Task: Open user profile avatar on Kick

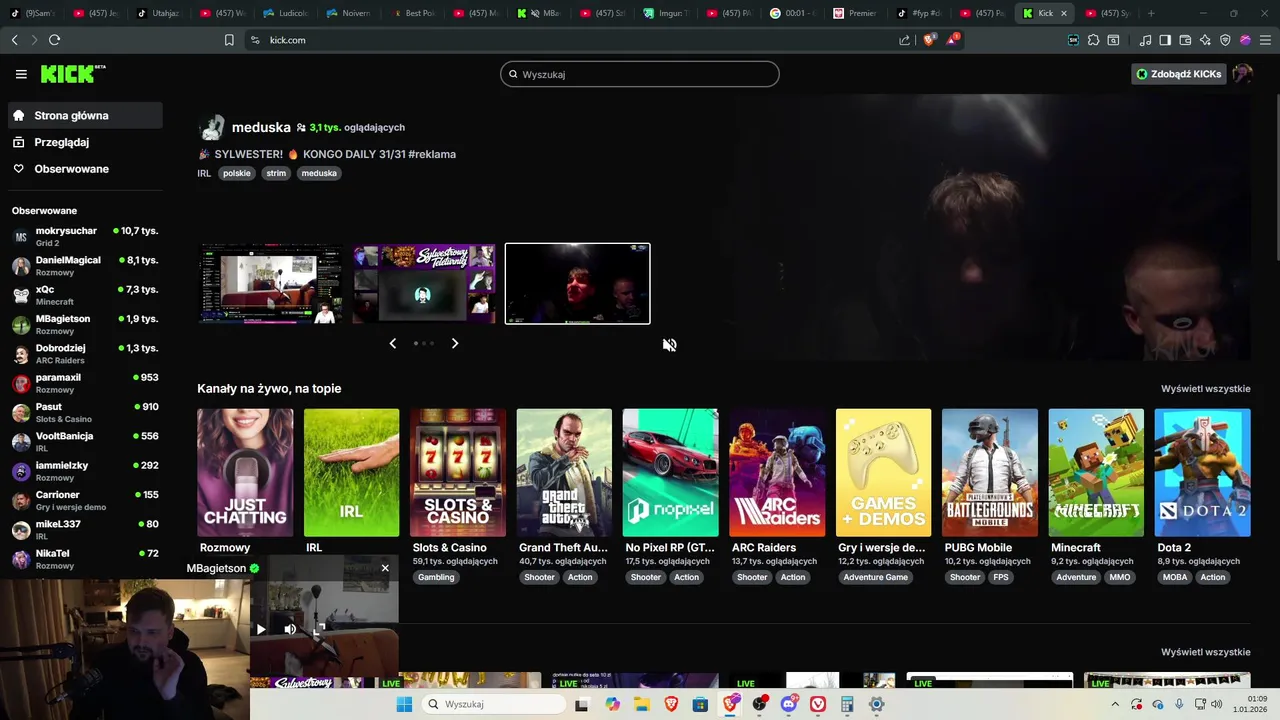Action: (x=1242, y=74)
